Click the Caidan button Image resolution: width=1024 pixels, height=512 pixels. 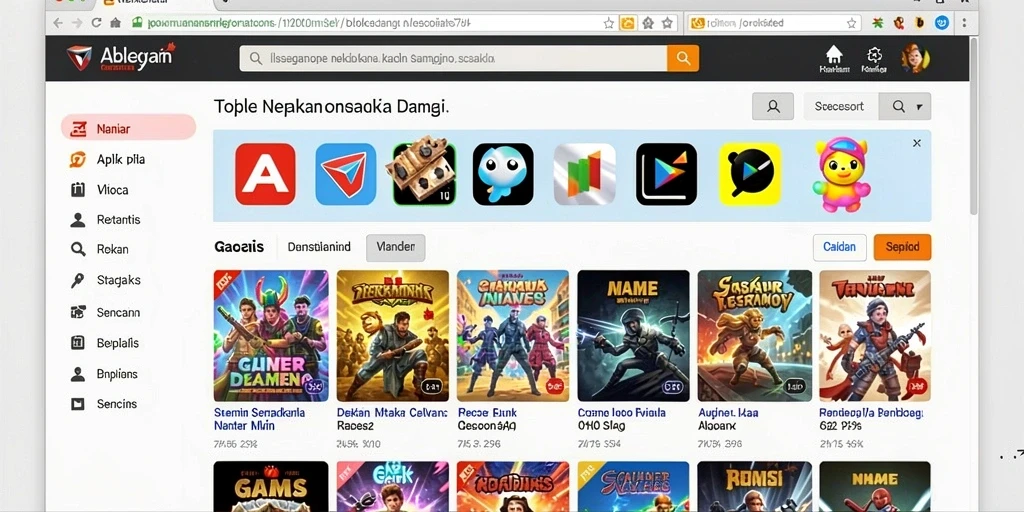(x=839, y=248)
